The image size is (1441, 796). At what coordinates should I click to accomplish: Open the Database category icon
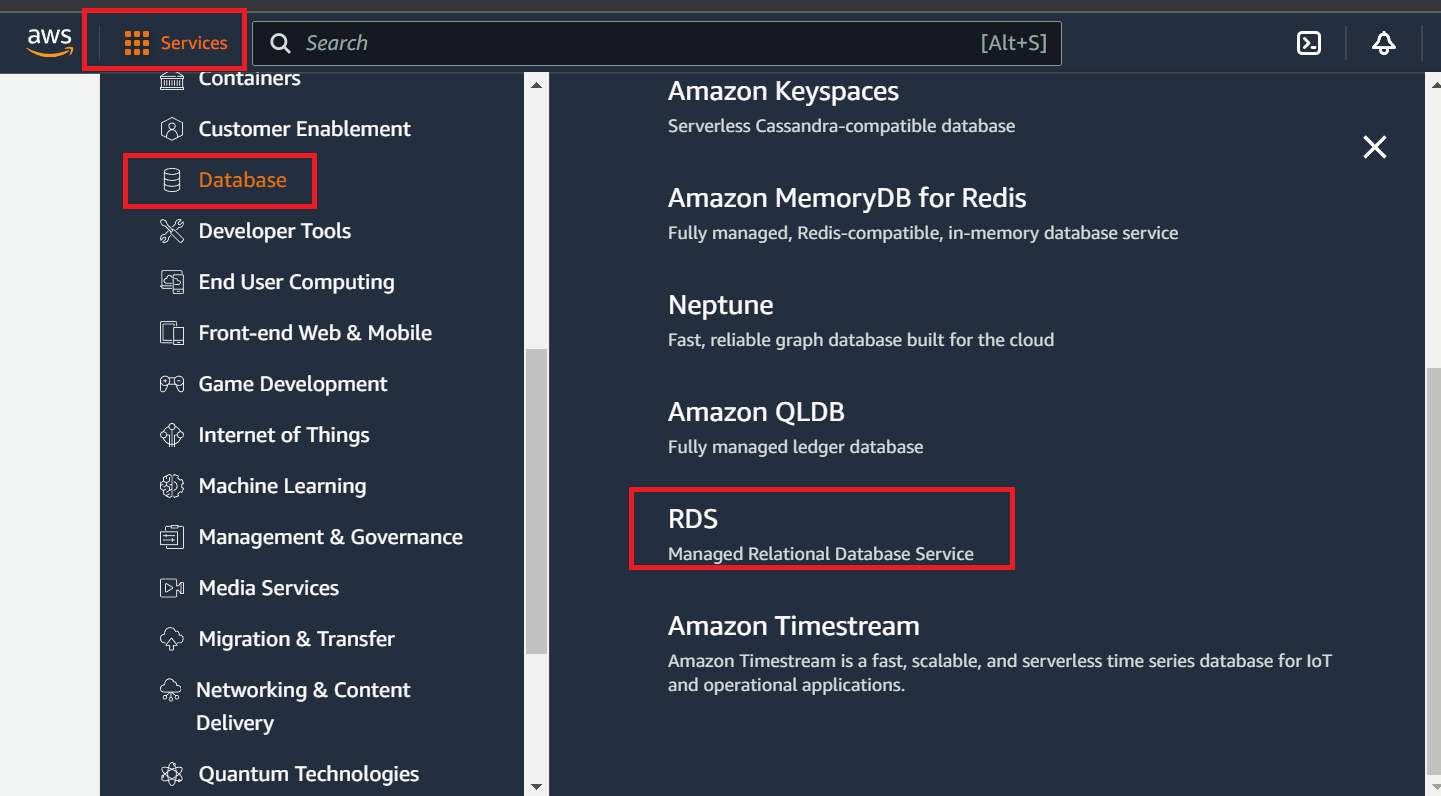pyautogui.click(x=171, y=180)
